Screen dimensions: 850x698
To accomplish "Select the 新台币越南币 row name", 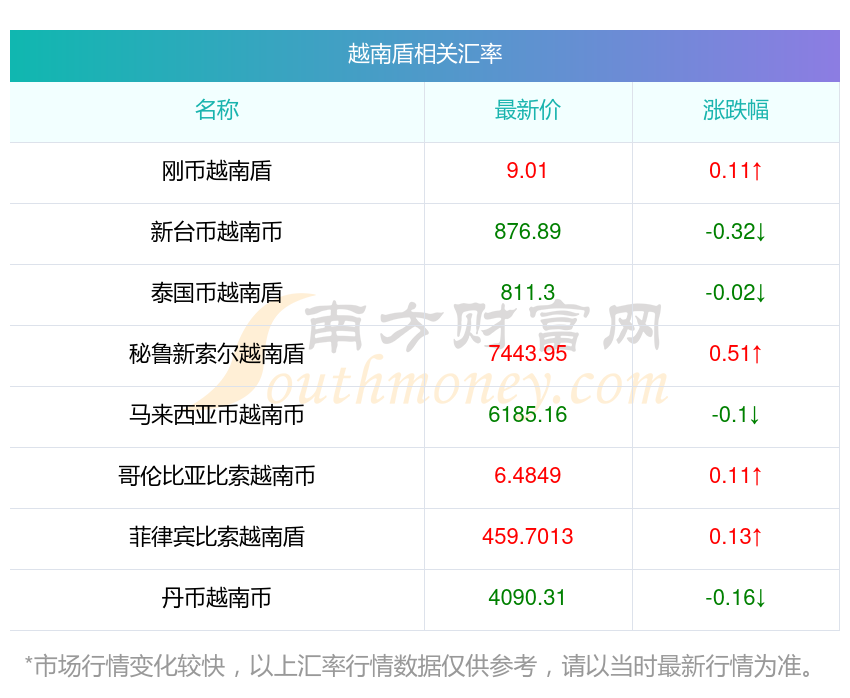I will [x=217, y=232].
